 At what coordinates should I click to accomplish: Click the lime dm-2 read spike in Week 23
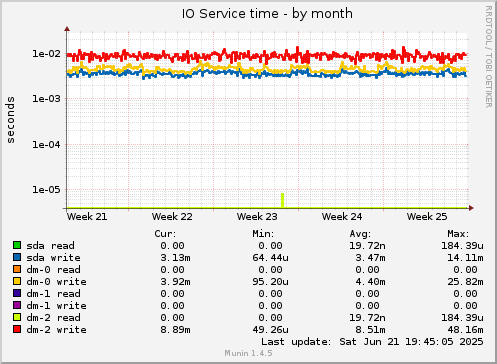283,200
